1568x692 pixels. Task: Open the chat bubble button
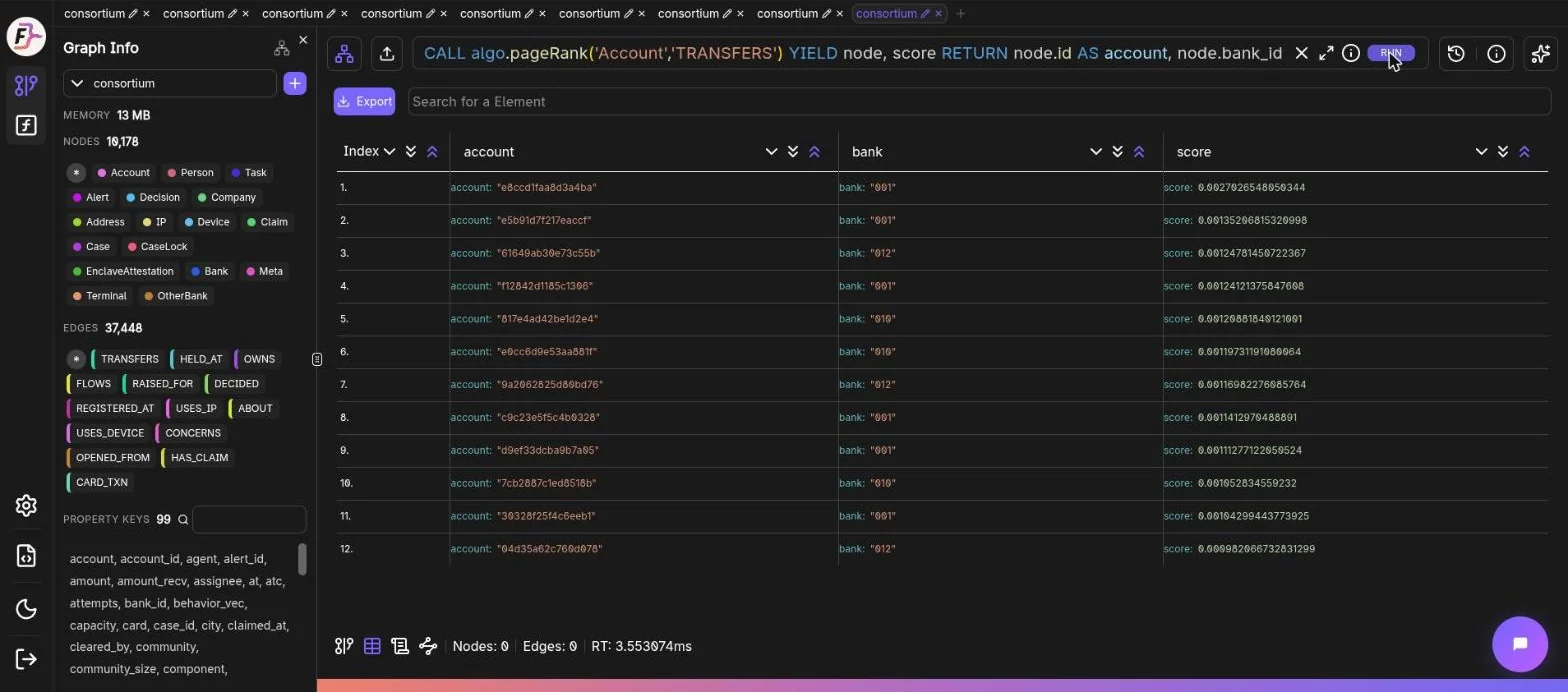(1520, 644)
